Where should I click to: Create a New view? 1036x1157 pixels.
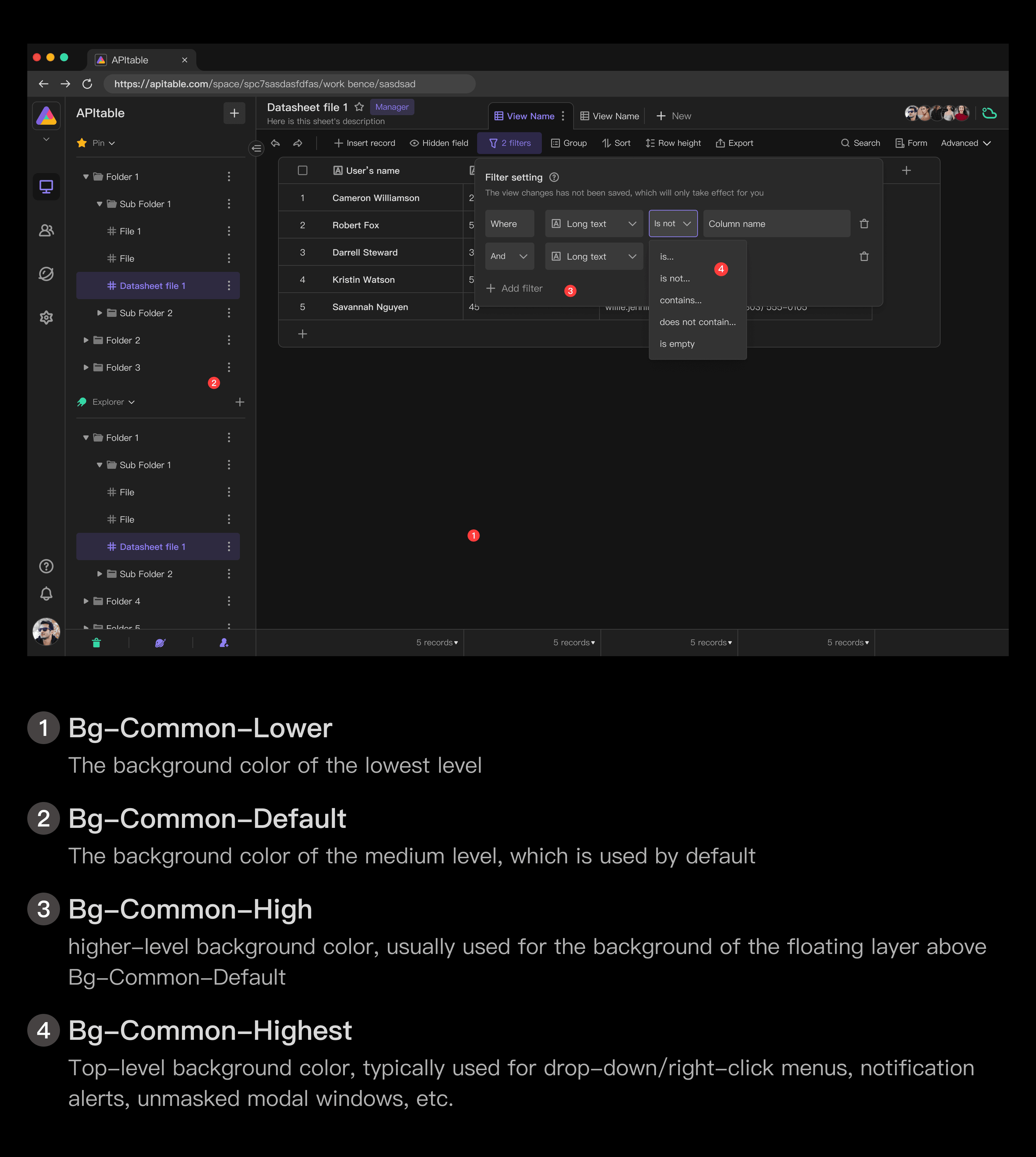coord(673,116)
